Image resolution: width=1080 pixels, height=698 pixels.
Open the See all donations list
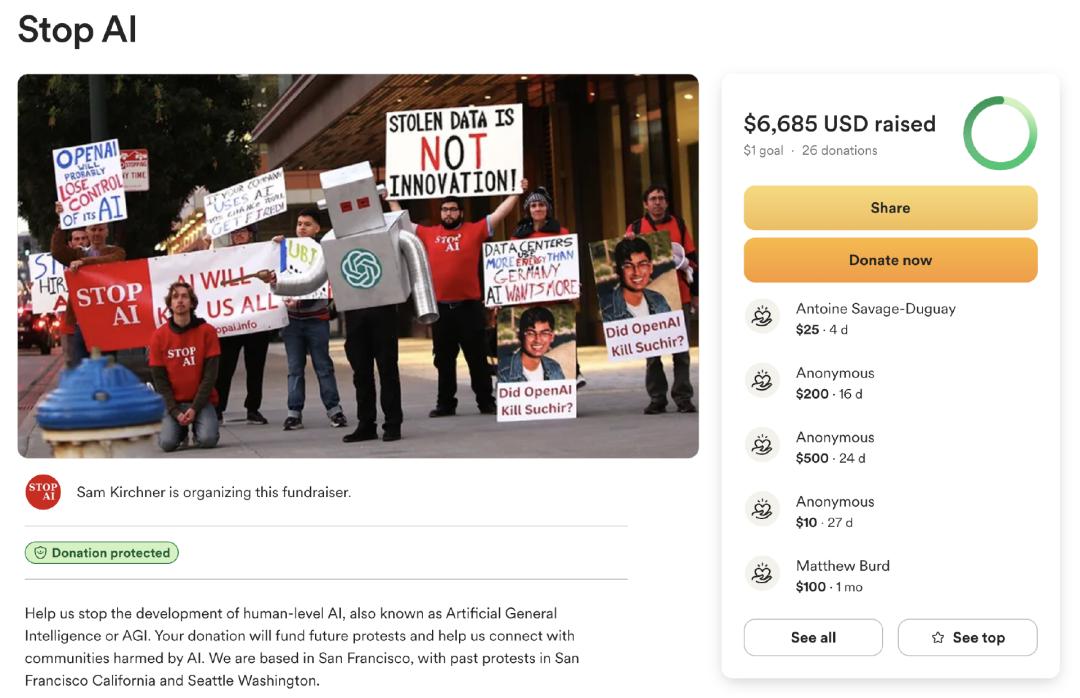pos(813,638)
